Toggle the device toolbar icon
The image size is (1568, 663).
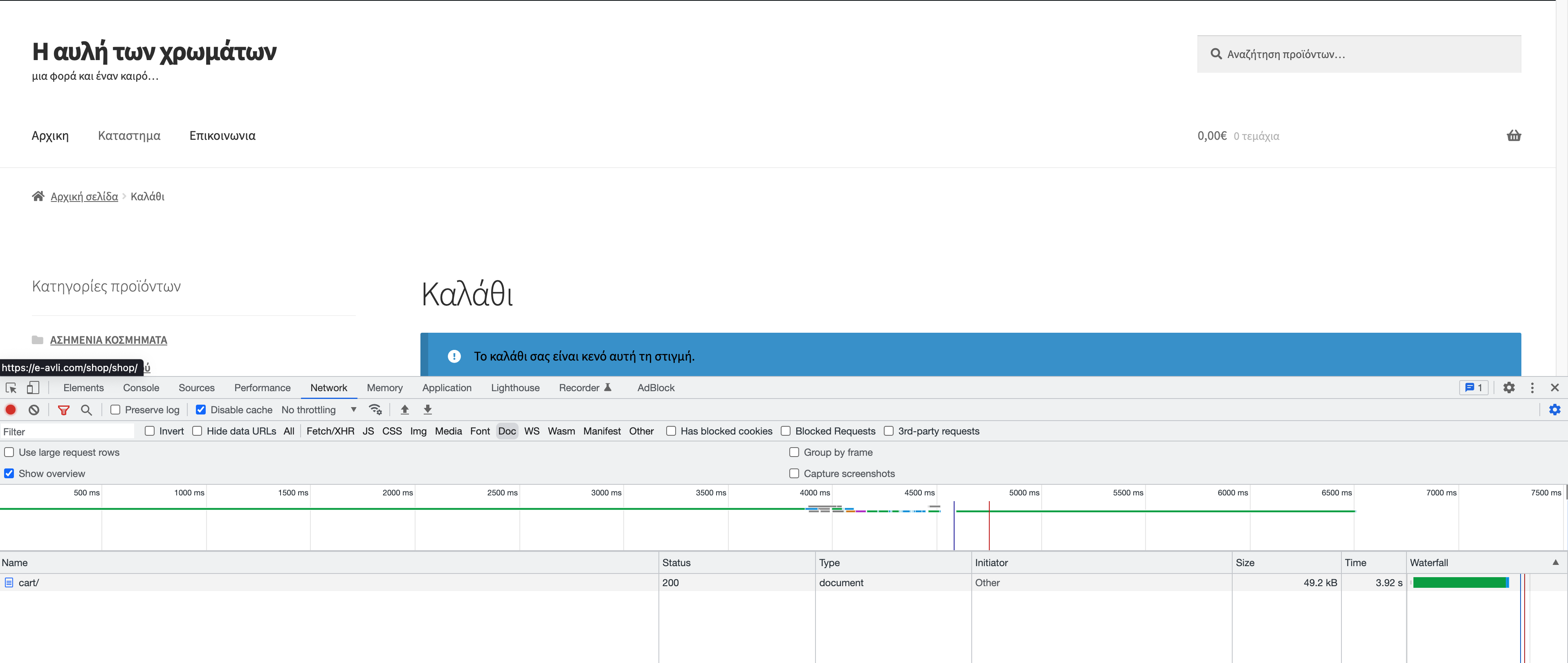[x=33, y=387]
